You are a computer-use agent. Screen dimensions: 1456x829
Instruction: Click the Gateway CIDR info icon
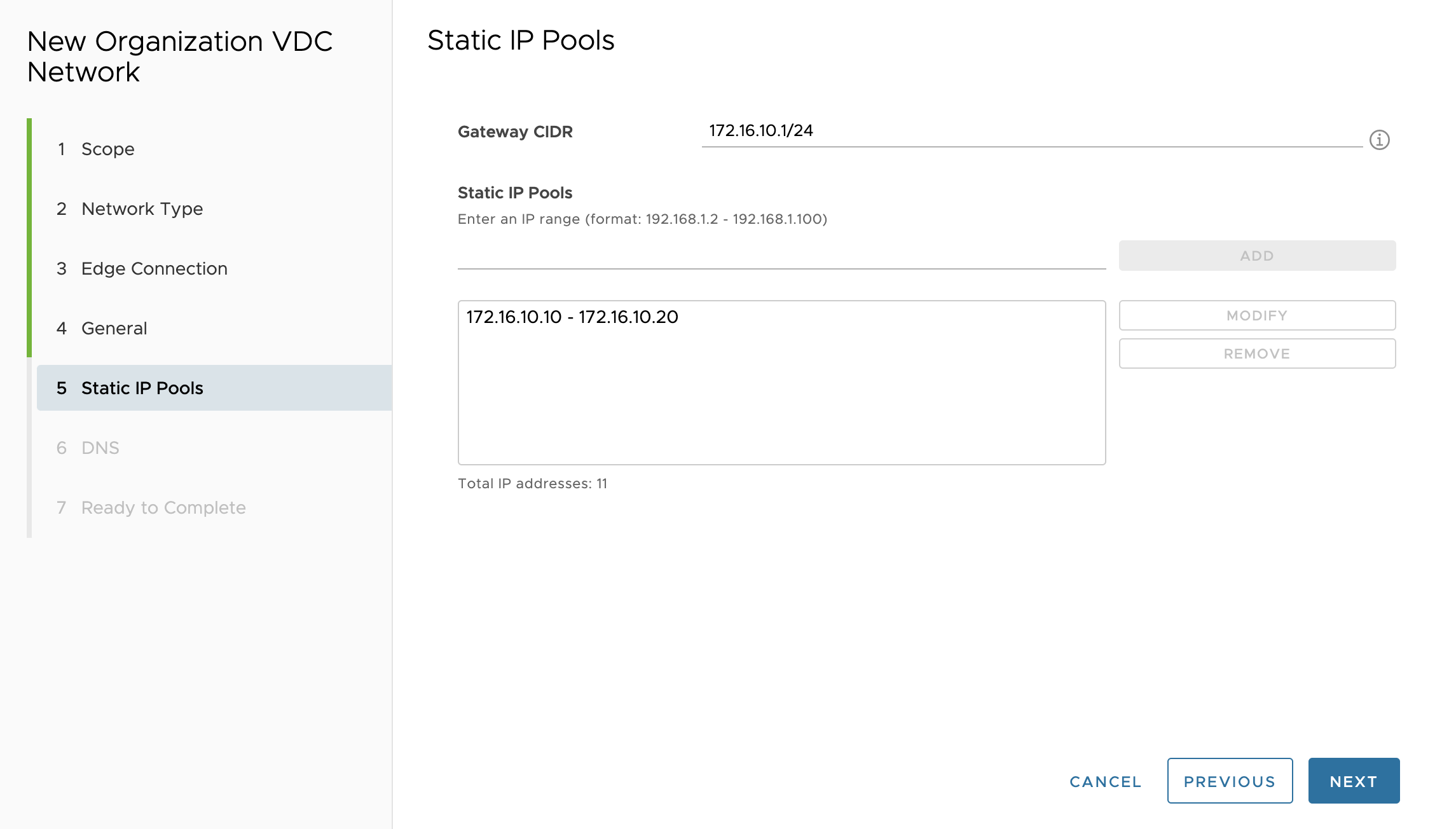[1379, 140]
